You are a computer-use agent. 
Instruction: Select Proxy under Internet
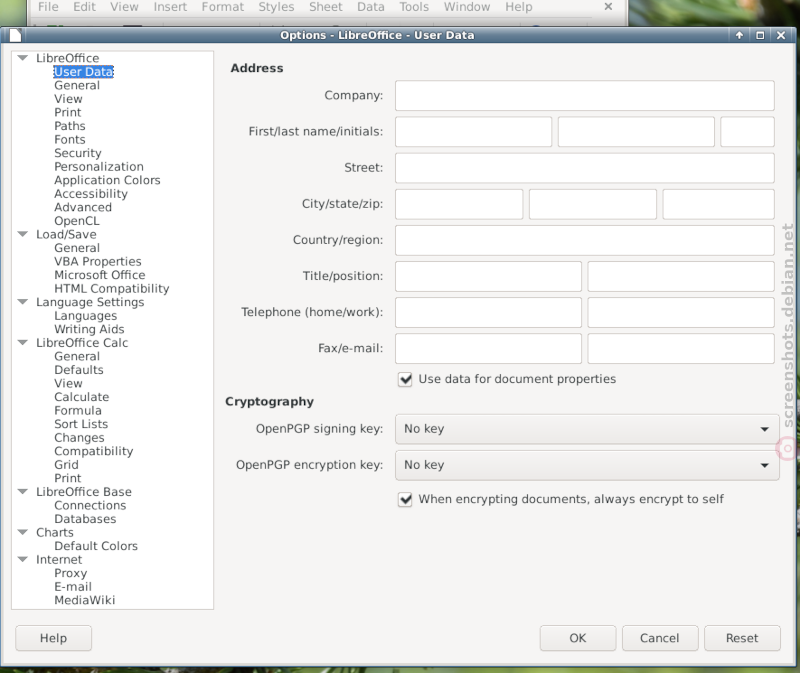coord(71,573)
